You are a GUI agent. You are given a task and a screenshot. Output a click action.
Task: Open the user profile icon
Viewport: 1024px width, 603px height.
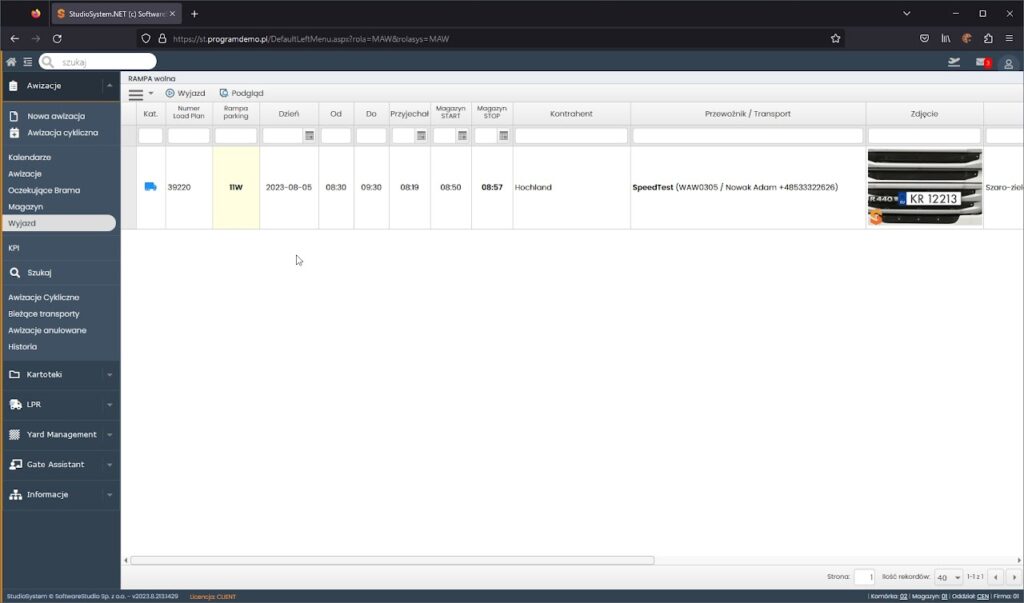(1008, 63)
